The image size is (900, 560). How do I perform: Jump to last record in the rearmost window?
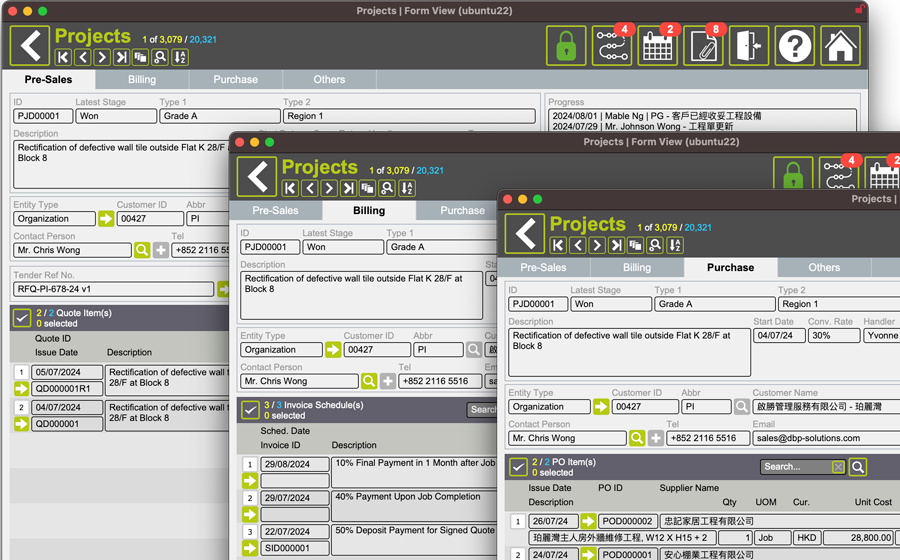(x=121, y=58)
